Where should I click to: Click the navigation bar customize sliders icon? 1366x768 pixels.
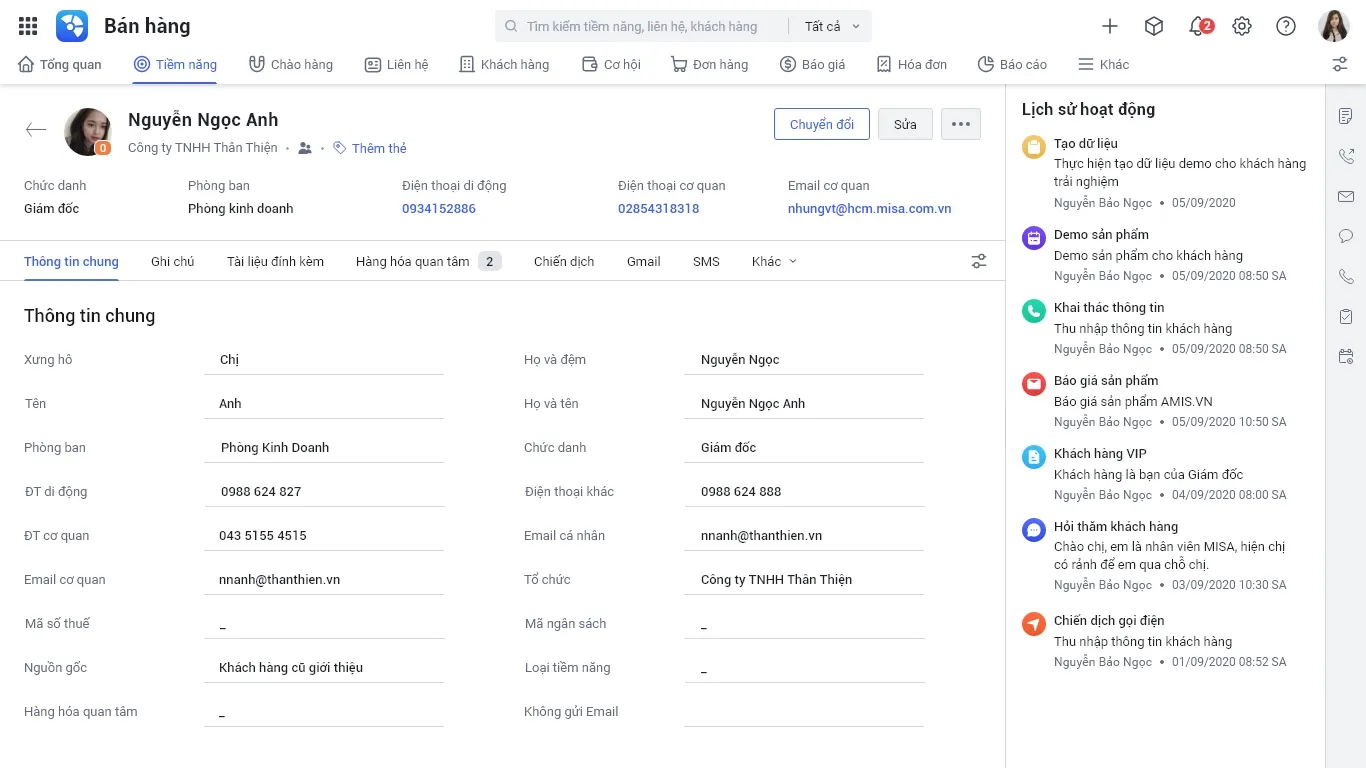coord(1340,64)
